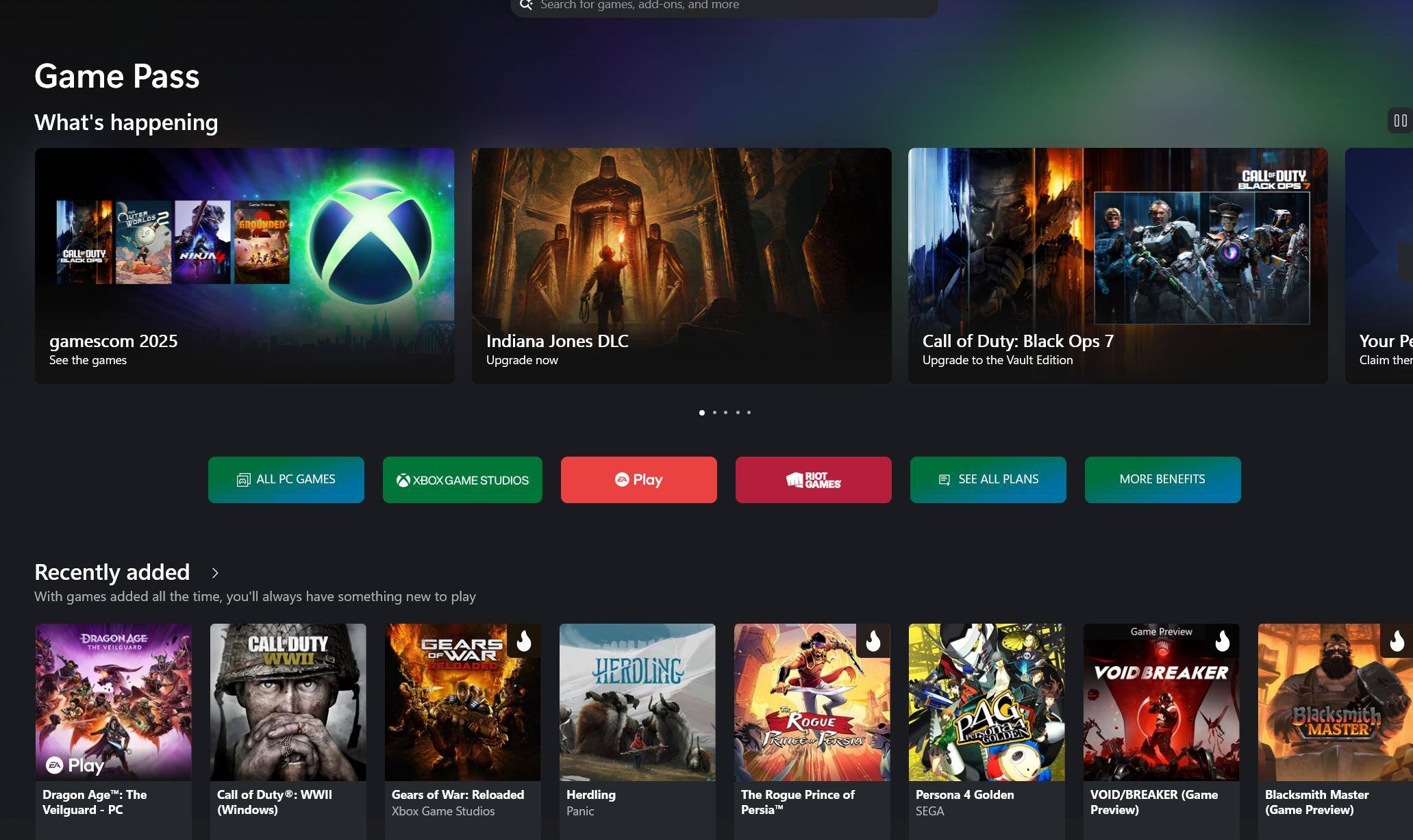The image size is (1413, 840).
Task: Pause the What's happening carousel
Action: point(1400,121)
